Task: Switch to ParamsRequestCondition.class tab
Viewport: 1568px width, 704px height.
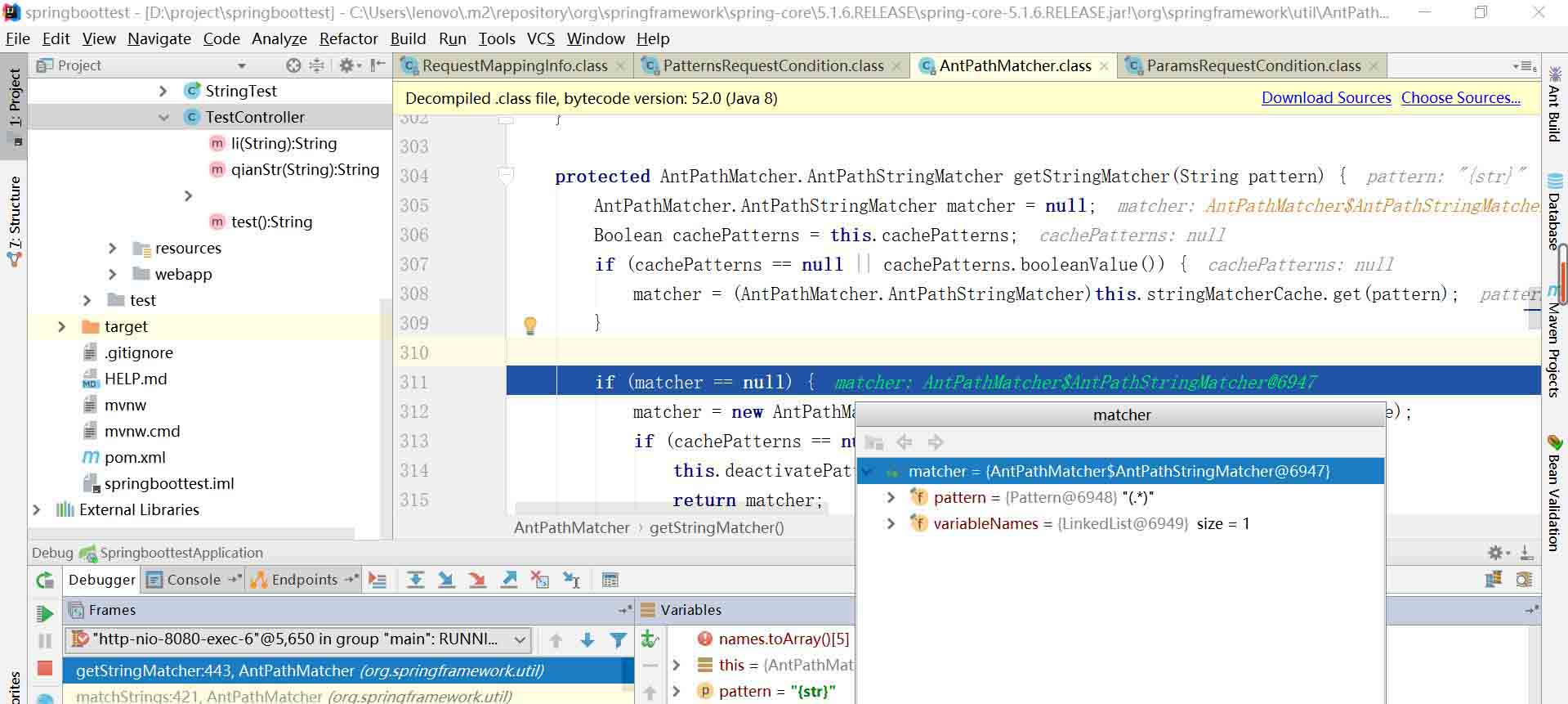Action: click(x=1253, y=65)
